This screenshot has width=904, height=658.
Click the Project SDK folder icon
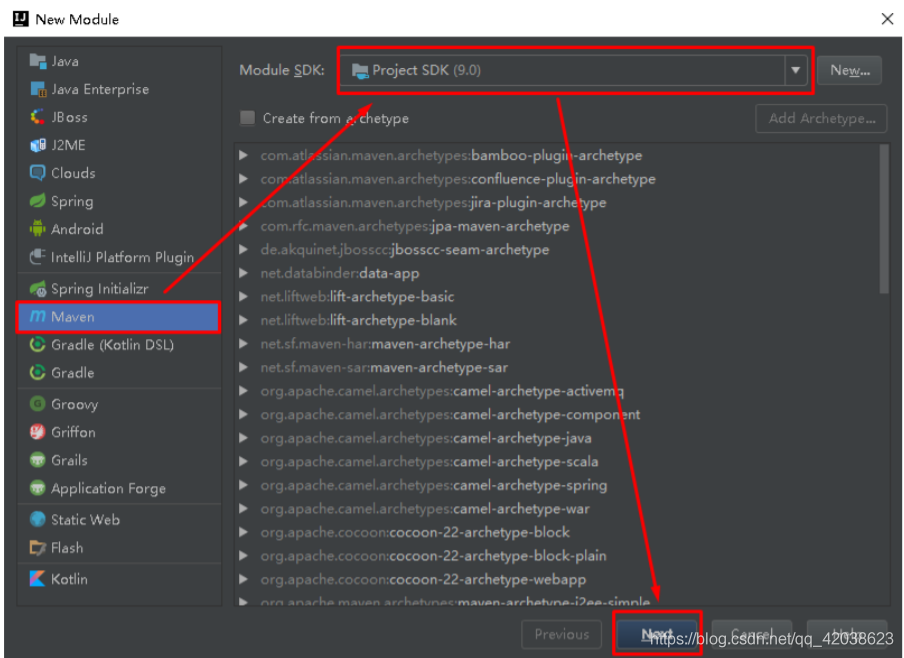[x=360, y=71]
